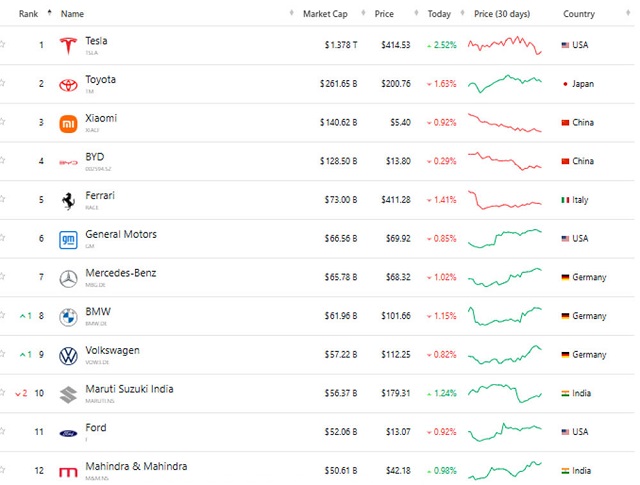The height and width of the screenshot is (485, 640).
Task: Open the BMW roundel logo
Action: pyautogui.click(x=68, y=317)
